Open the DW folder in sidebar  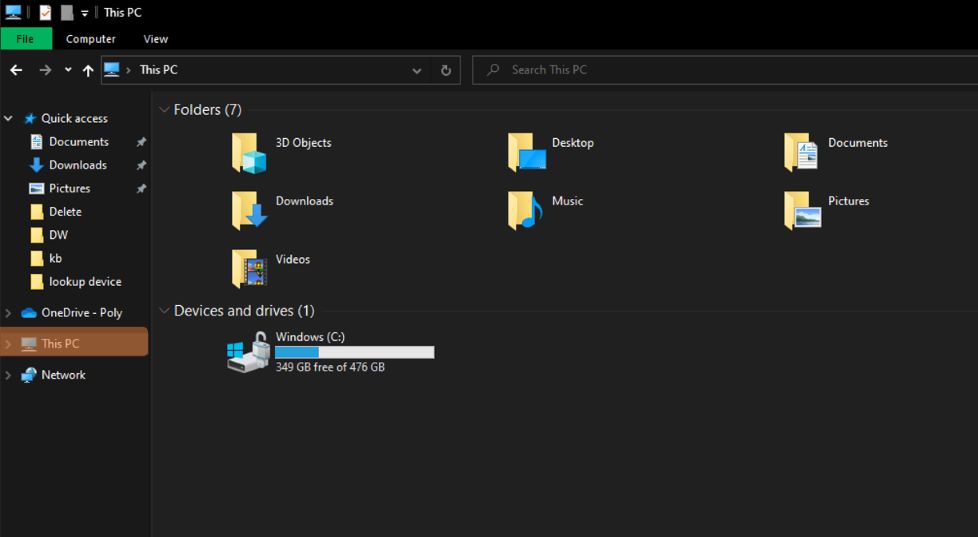click(59, 235)
